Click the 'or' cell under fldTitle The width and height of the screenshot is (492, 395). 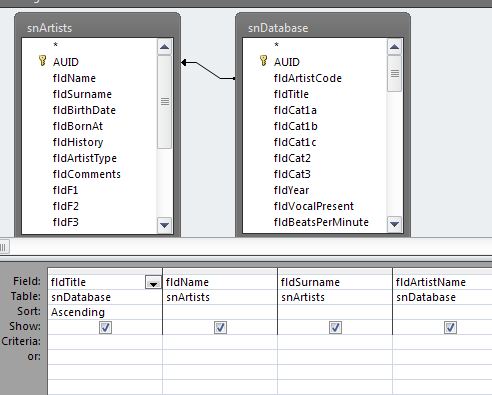(105, 357)
